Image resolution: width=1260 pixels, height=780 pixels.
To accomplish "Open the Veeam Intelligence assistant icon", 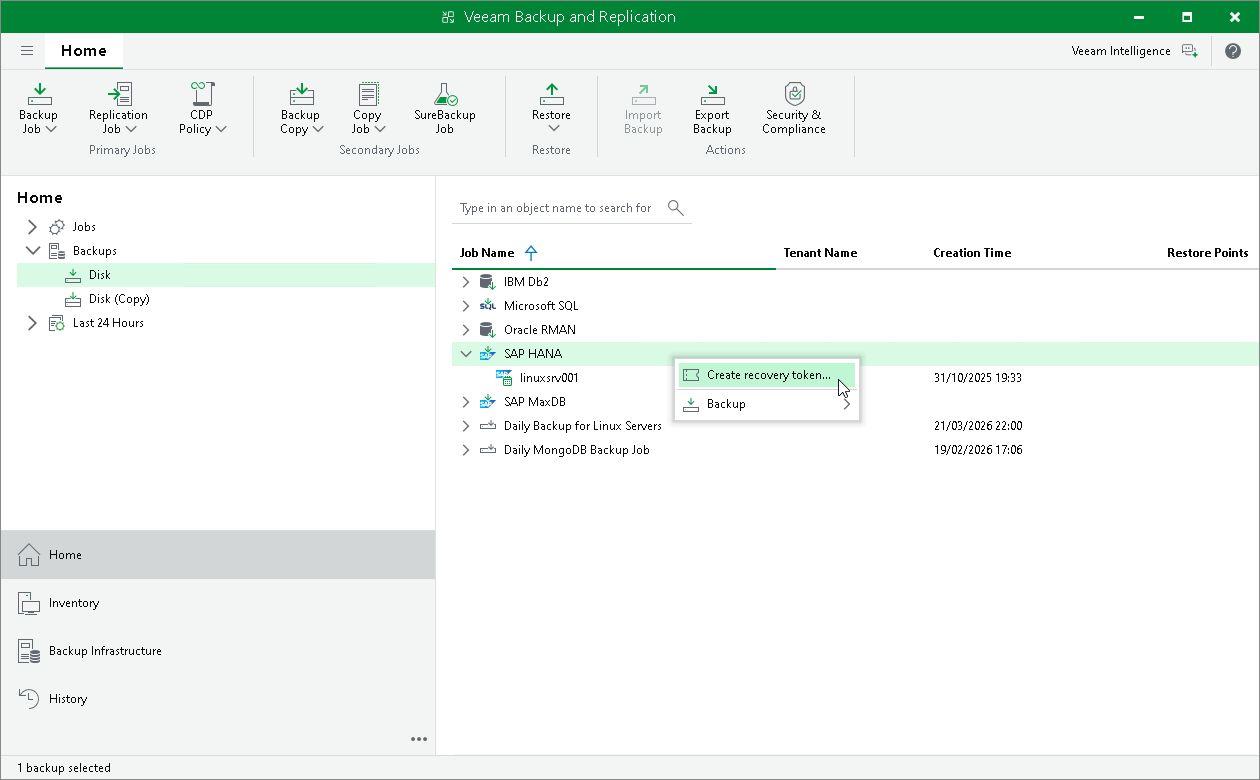I will [x=1189, y=51].
